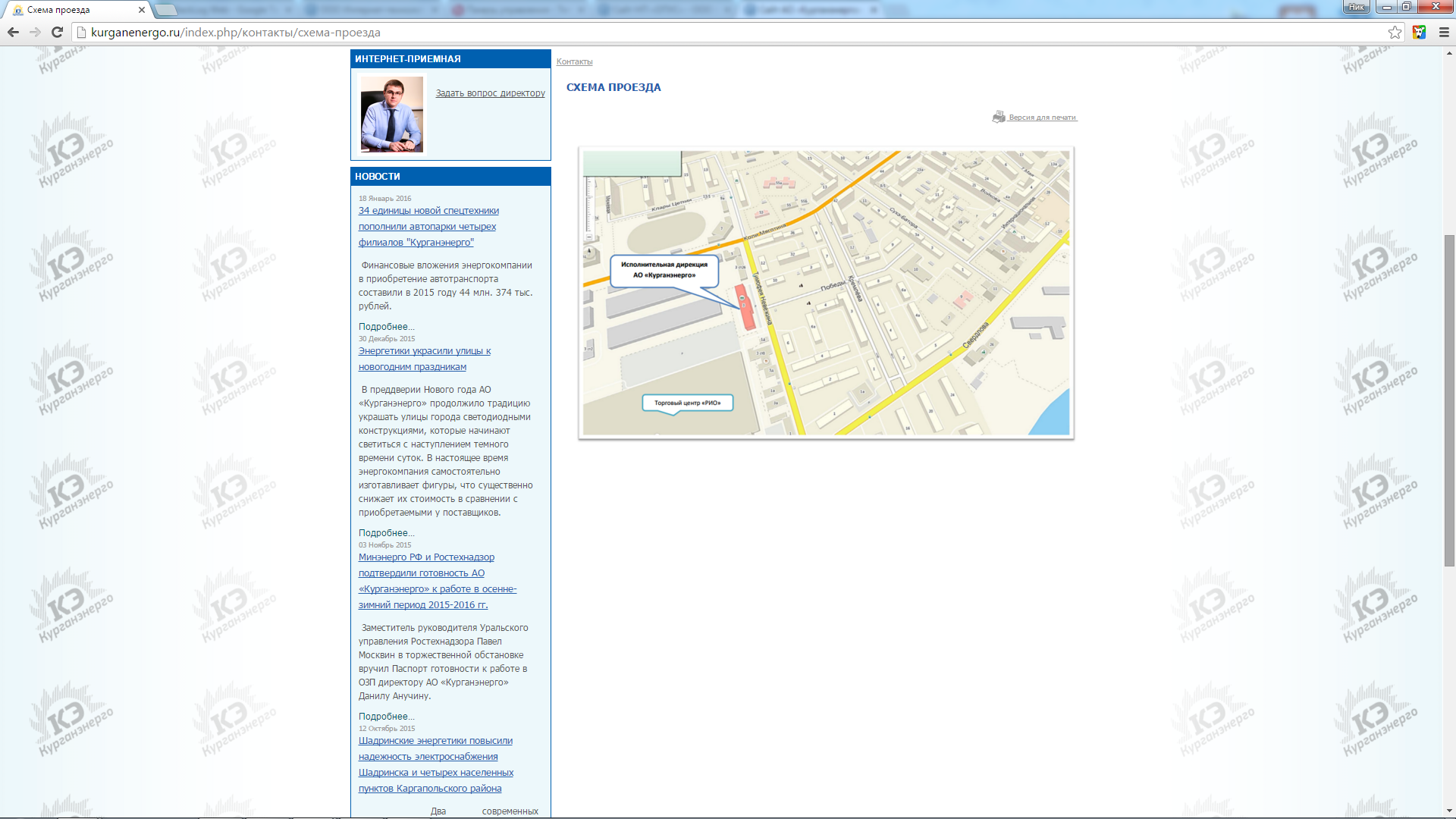
Task: Open news "Шадринские энергетики повысили"
Action: [x=436, y=764]
